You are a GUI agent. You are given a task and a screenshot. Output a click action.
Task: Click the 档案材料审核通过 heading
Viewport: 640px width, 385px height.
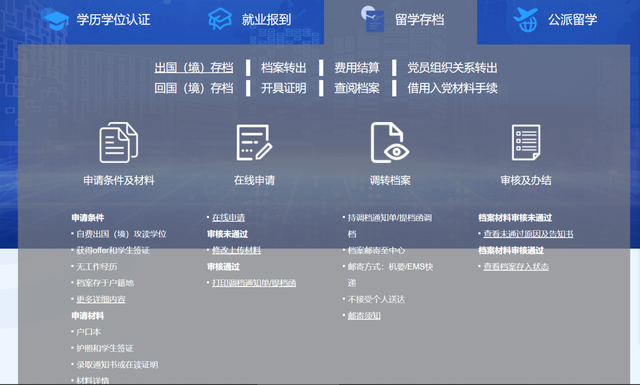(x=511, y=250)
